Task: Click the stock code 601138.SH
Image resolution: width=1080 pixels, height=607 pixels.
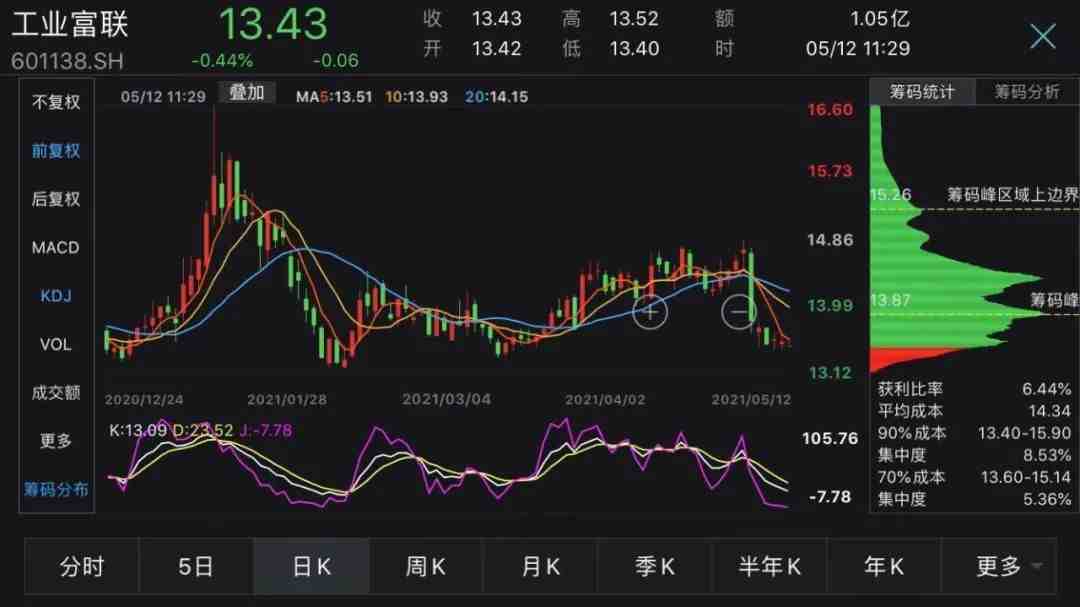Action: [x=68, y=61]
